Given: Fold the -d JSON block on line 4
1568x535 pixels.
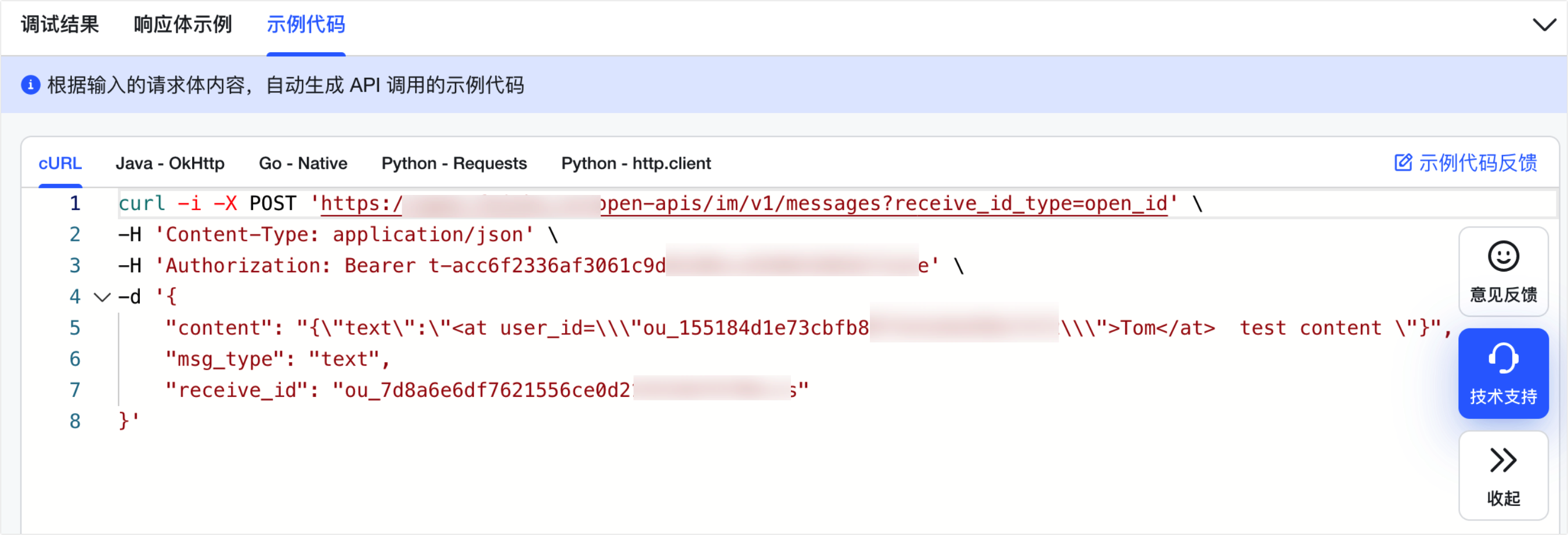Looking at the screenshot, I should pos(102,297).
